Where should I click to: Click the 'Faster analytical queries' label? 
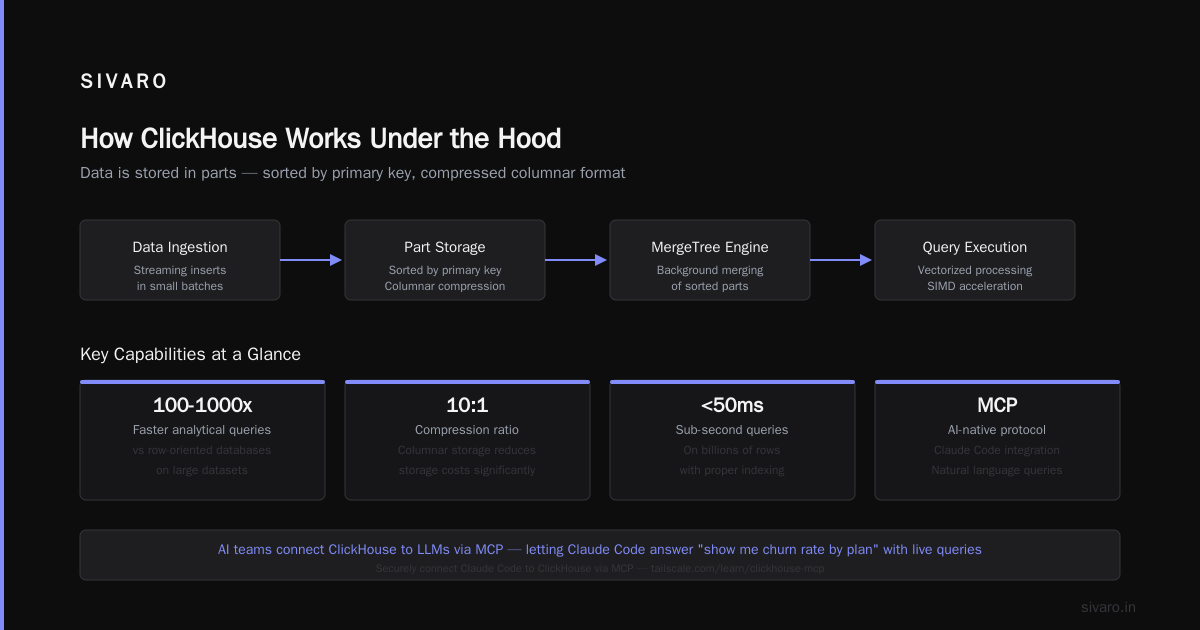pos(202,430)
